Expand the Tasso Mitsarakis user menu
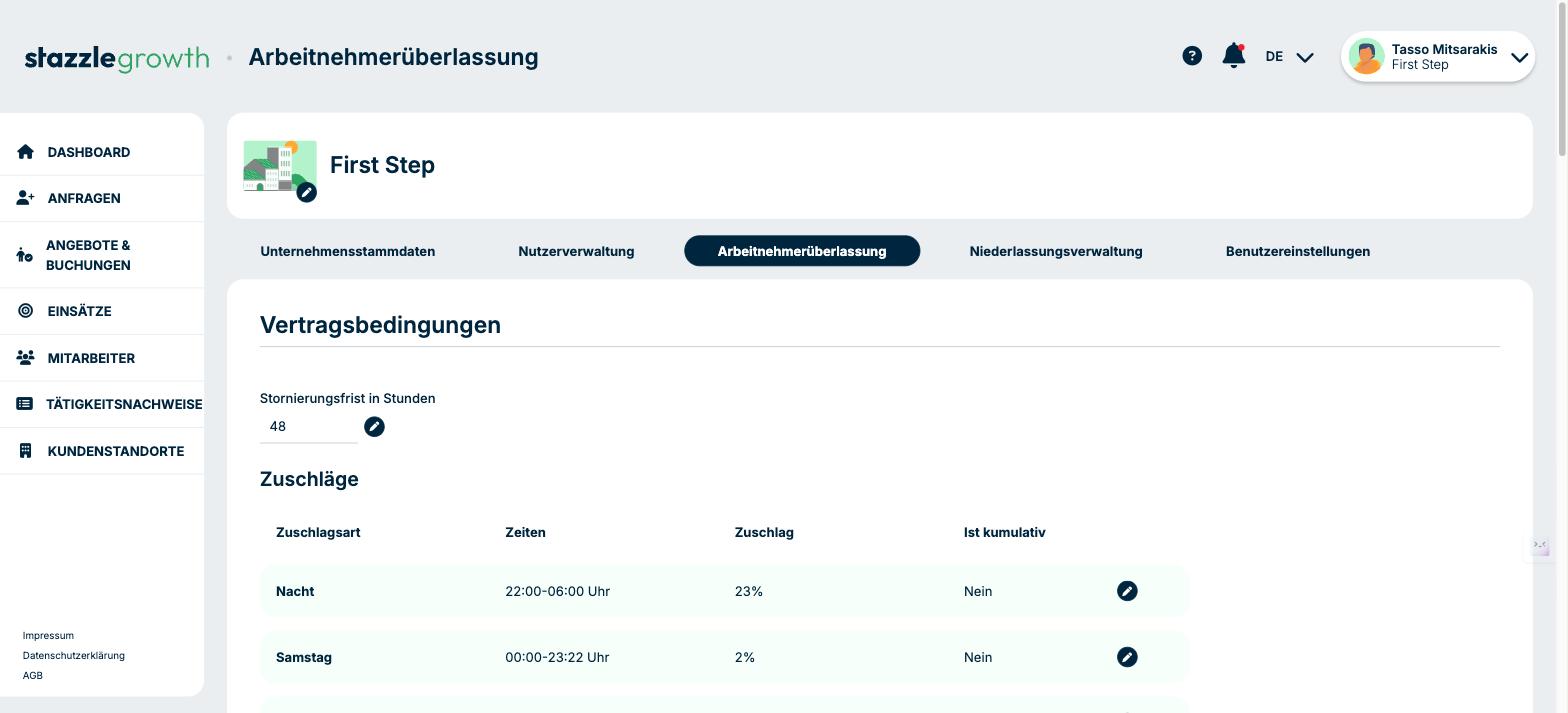 coord(1438,57)
